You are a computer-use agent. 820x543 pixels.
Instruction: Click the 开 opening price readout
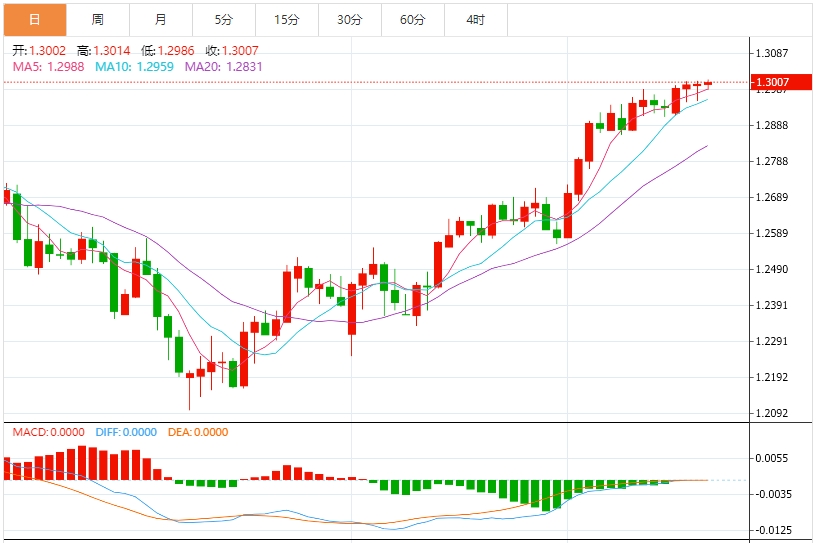(x=40, y=50)
